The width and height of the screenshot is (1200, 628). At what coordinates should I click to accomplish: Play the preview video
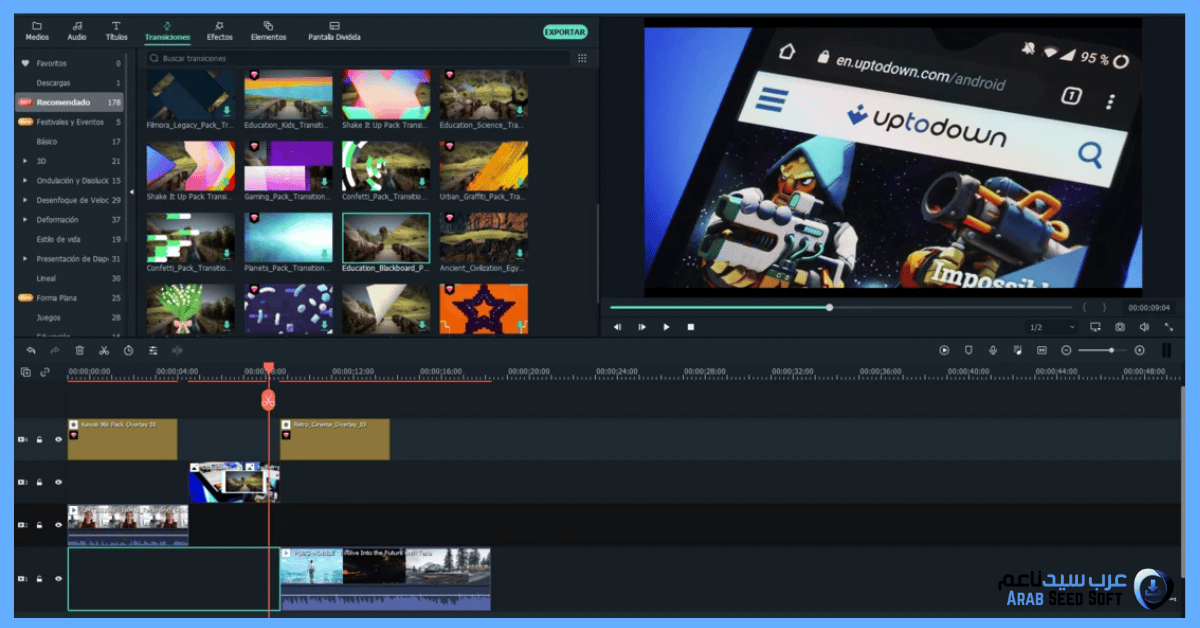tap(666, 327)
